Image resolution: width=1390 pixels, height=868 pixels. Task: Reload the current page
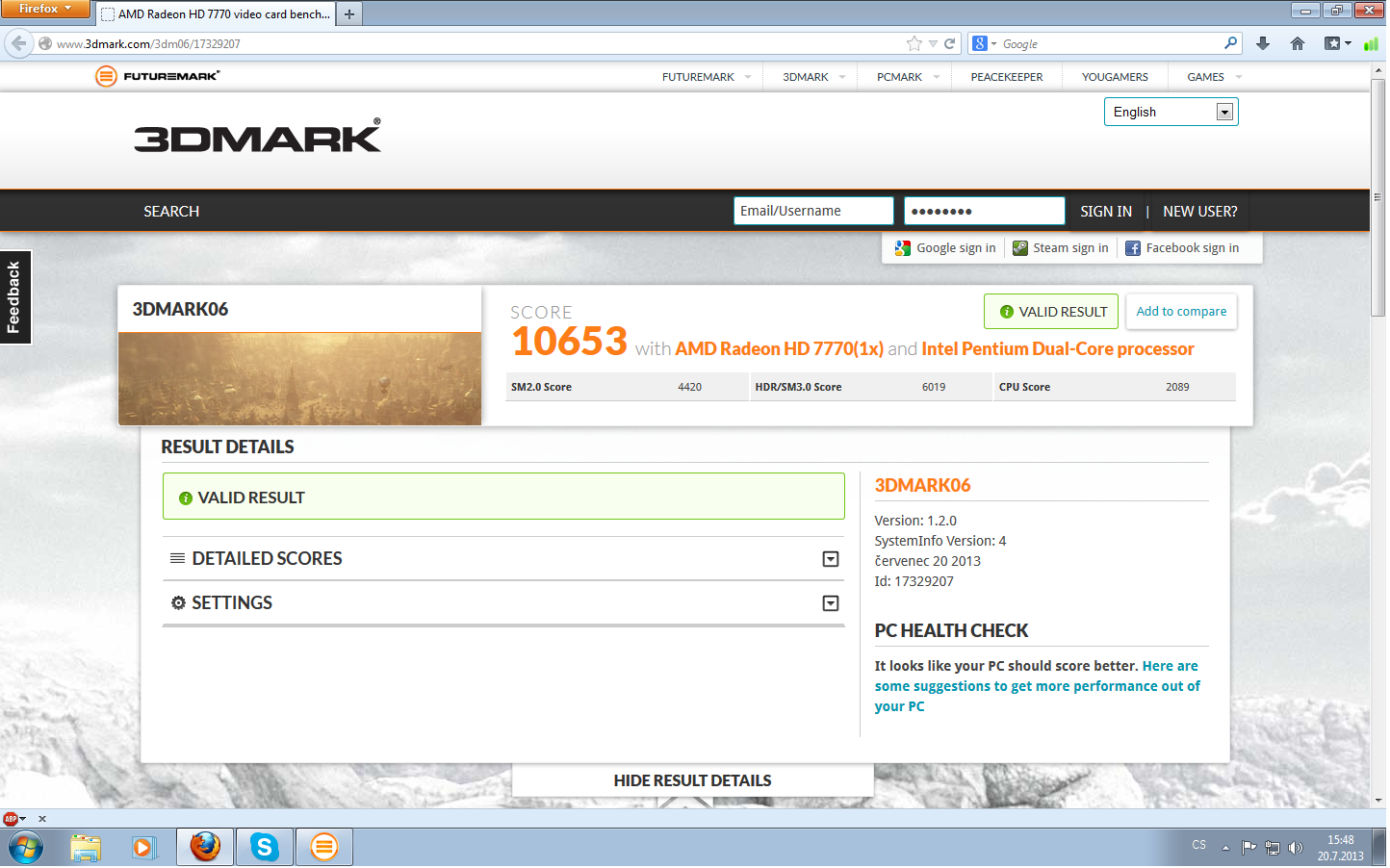(x=950, y=43)
